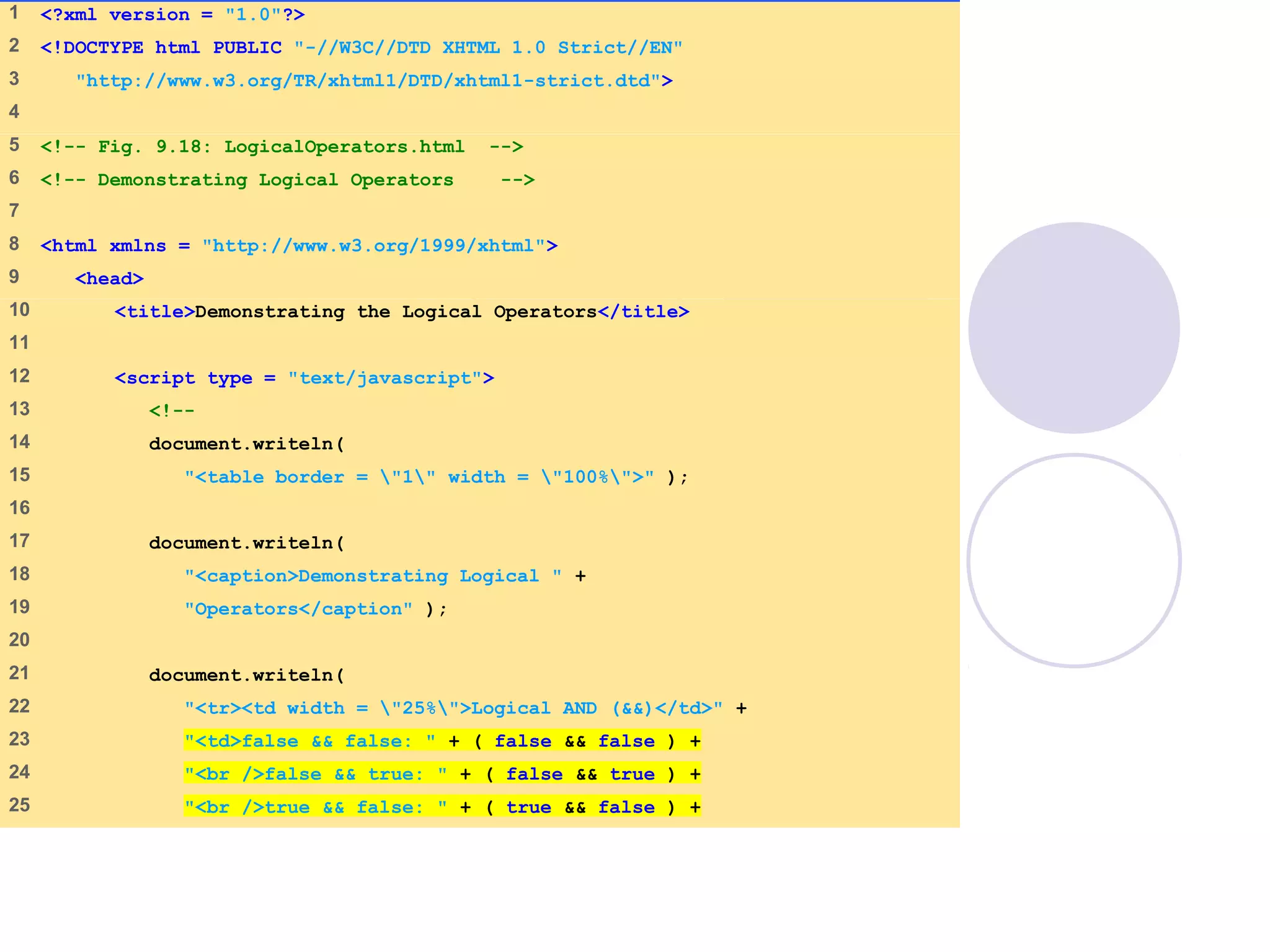Select the Fig. 9.18 LogicalOperators.html comment
This screenshot has height=952, width=1270.
(282, 147)
